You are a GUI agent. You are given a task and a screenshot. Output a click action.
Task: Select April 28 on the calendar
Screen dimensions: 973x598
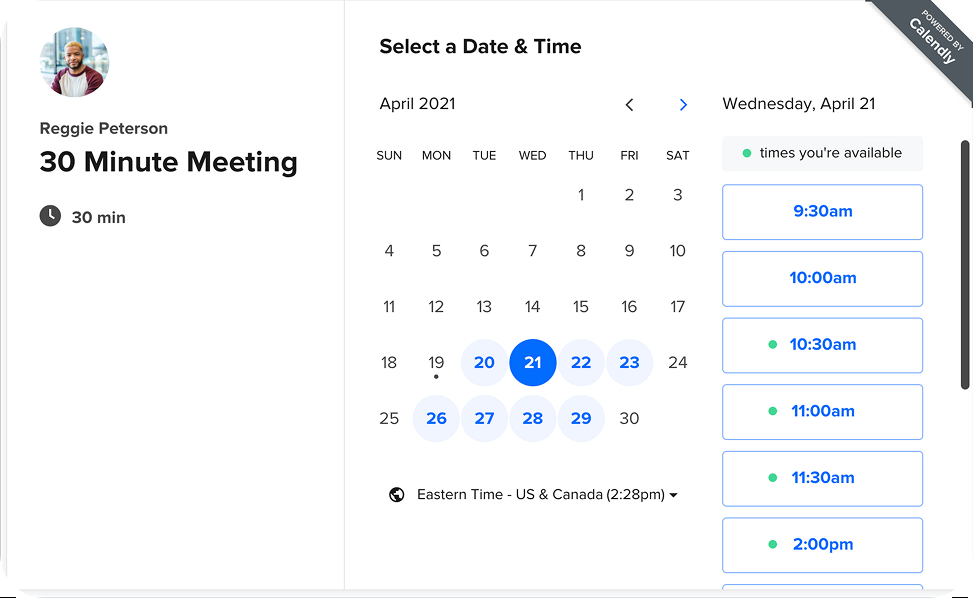tap(533, 419)
